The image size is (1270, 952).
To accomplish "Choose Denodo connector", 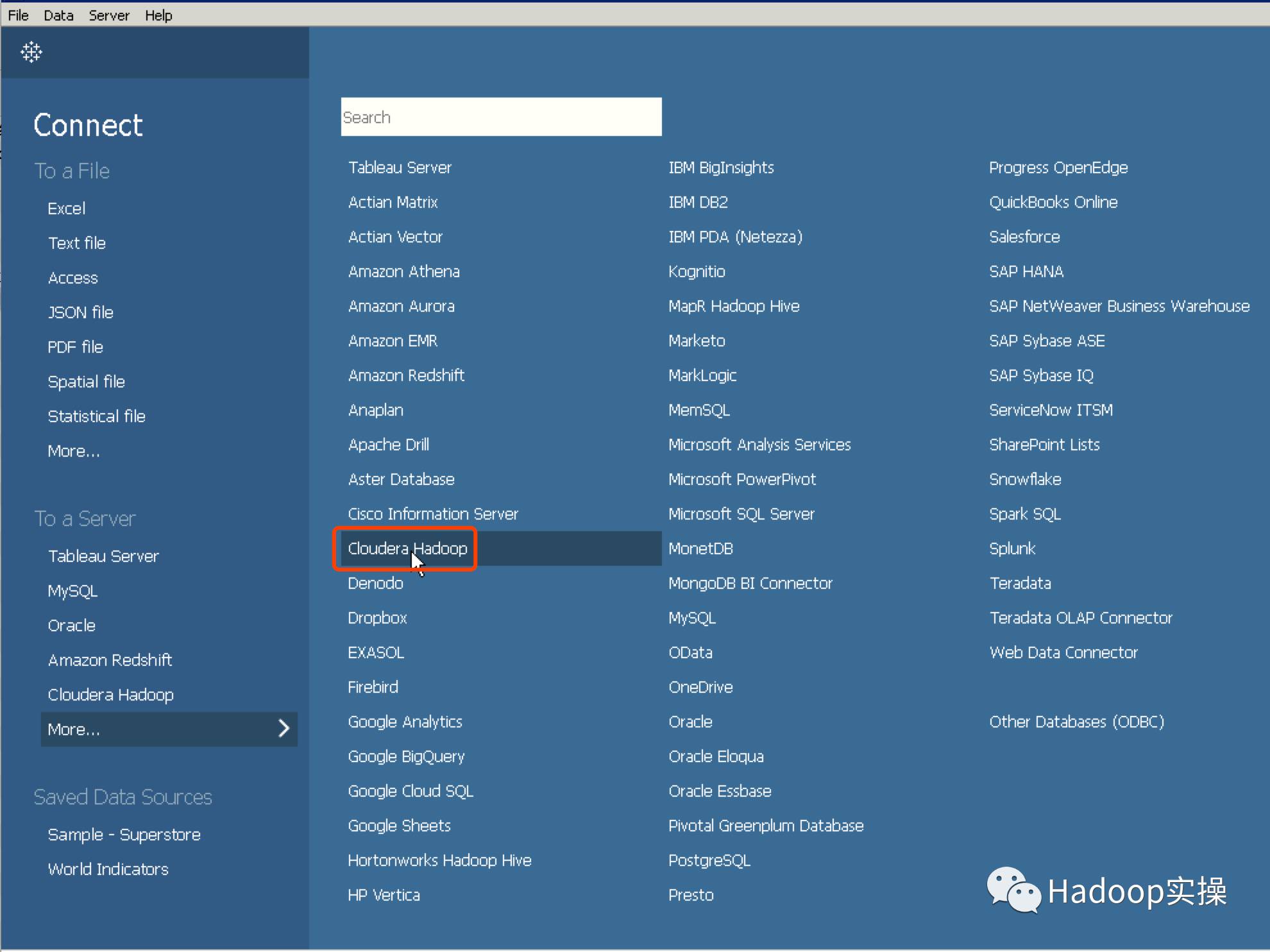I will [x=375, y=583].
